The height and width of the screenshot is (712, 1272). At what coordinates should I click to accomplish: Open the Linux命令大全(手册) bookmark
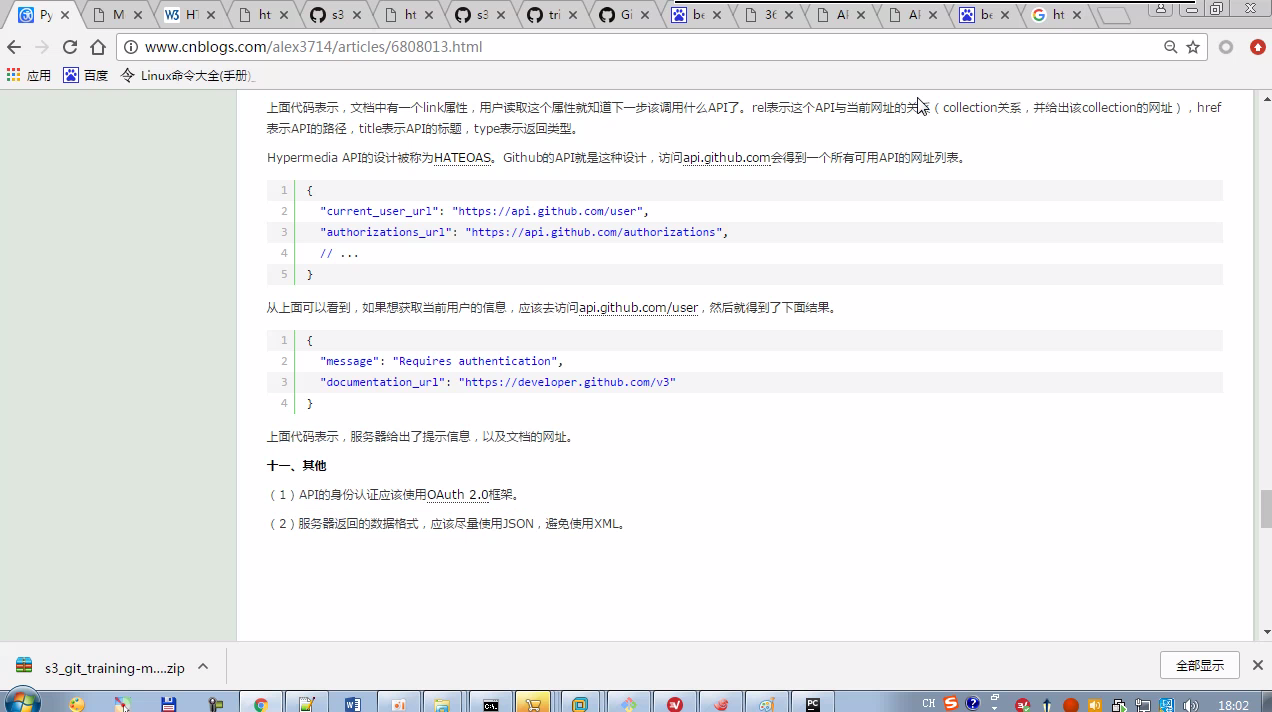pyautogui.click(x=187, y=75)
